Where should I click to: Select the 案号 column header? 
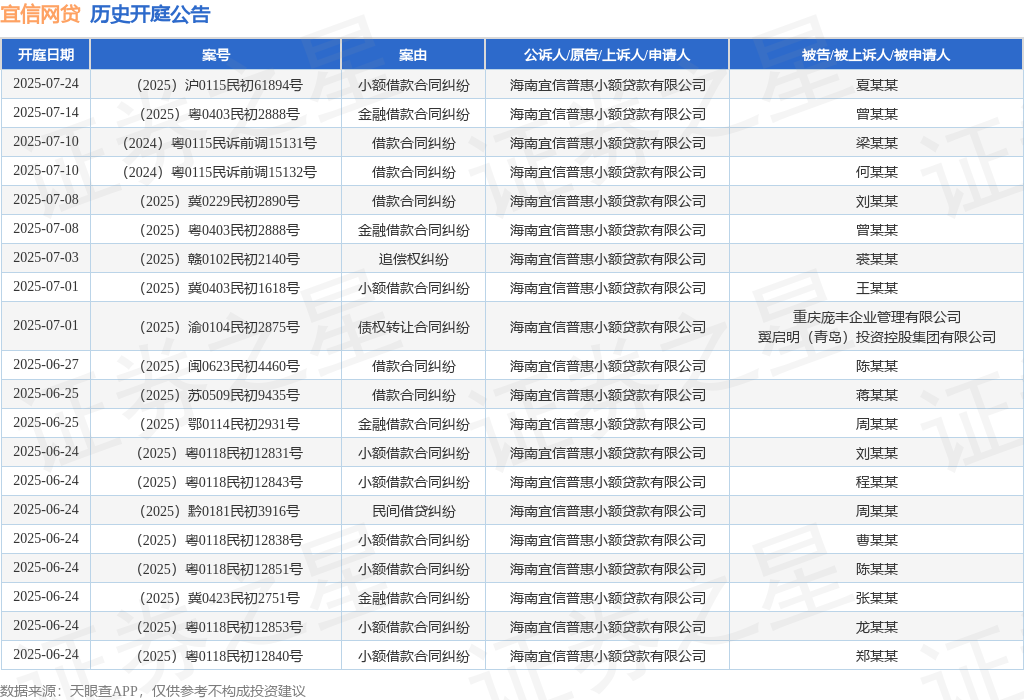tap(216, 55)
